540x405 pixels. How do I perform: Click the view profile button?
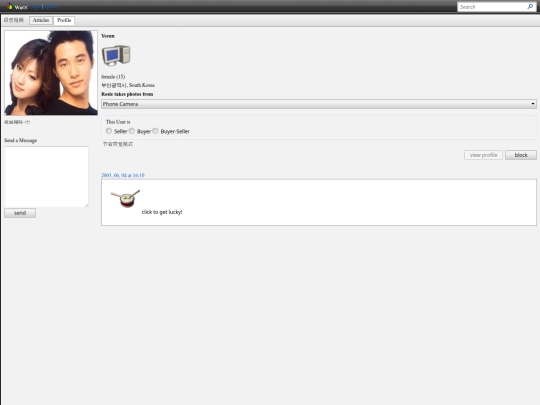(483, 155)
